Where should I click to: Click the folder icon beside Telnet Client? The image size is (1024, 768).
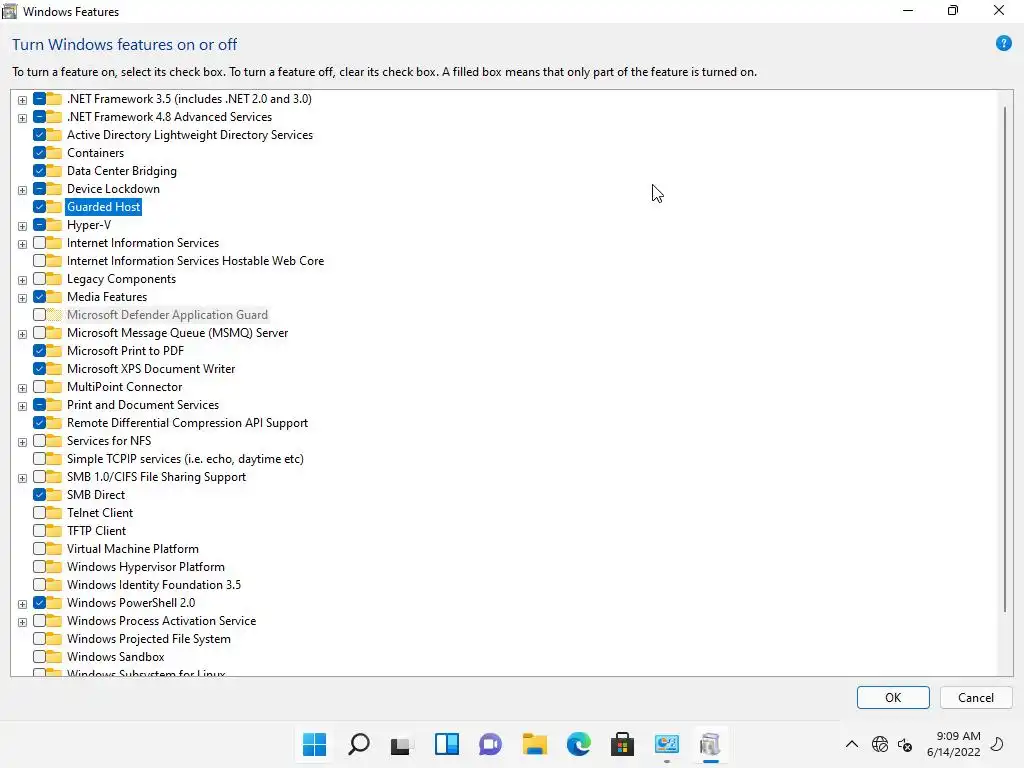click(x=54, y=513)
